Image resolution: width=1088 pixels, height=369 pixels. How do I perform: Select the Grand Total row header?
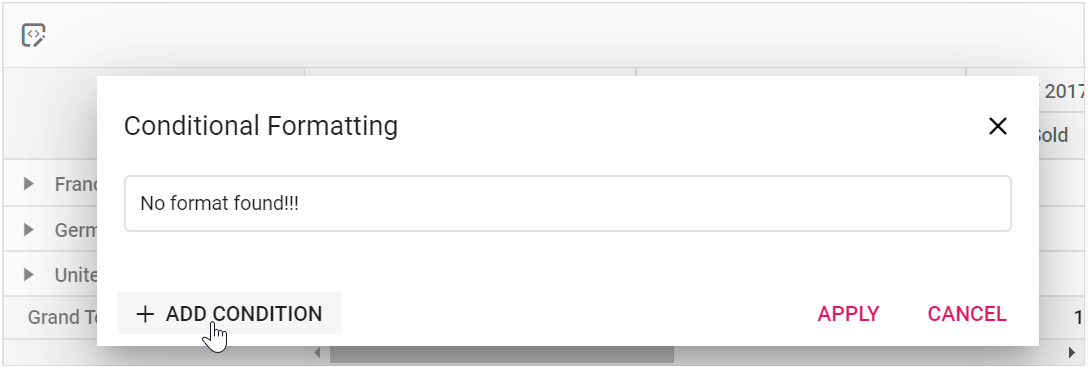click(x=62, y=317)
